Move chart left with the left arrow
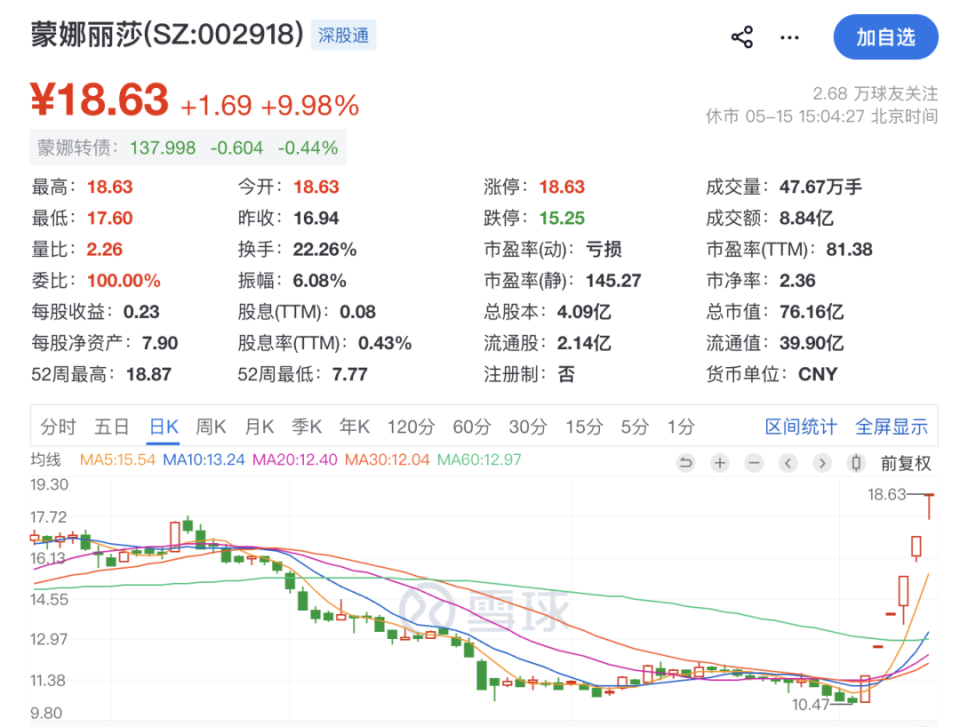The width and height of the screenshot is (960, 727). tap(788, 463)
